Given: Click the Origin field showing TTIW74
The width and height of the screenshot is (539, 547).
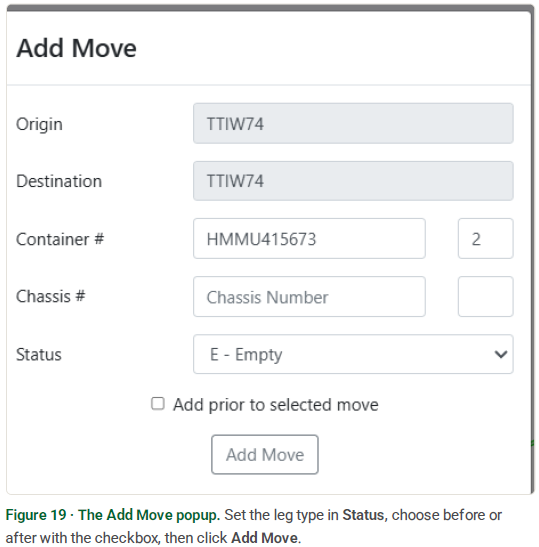Looking at the screenshot, I should (353, 123).
